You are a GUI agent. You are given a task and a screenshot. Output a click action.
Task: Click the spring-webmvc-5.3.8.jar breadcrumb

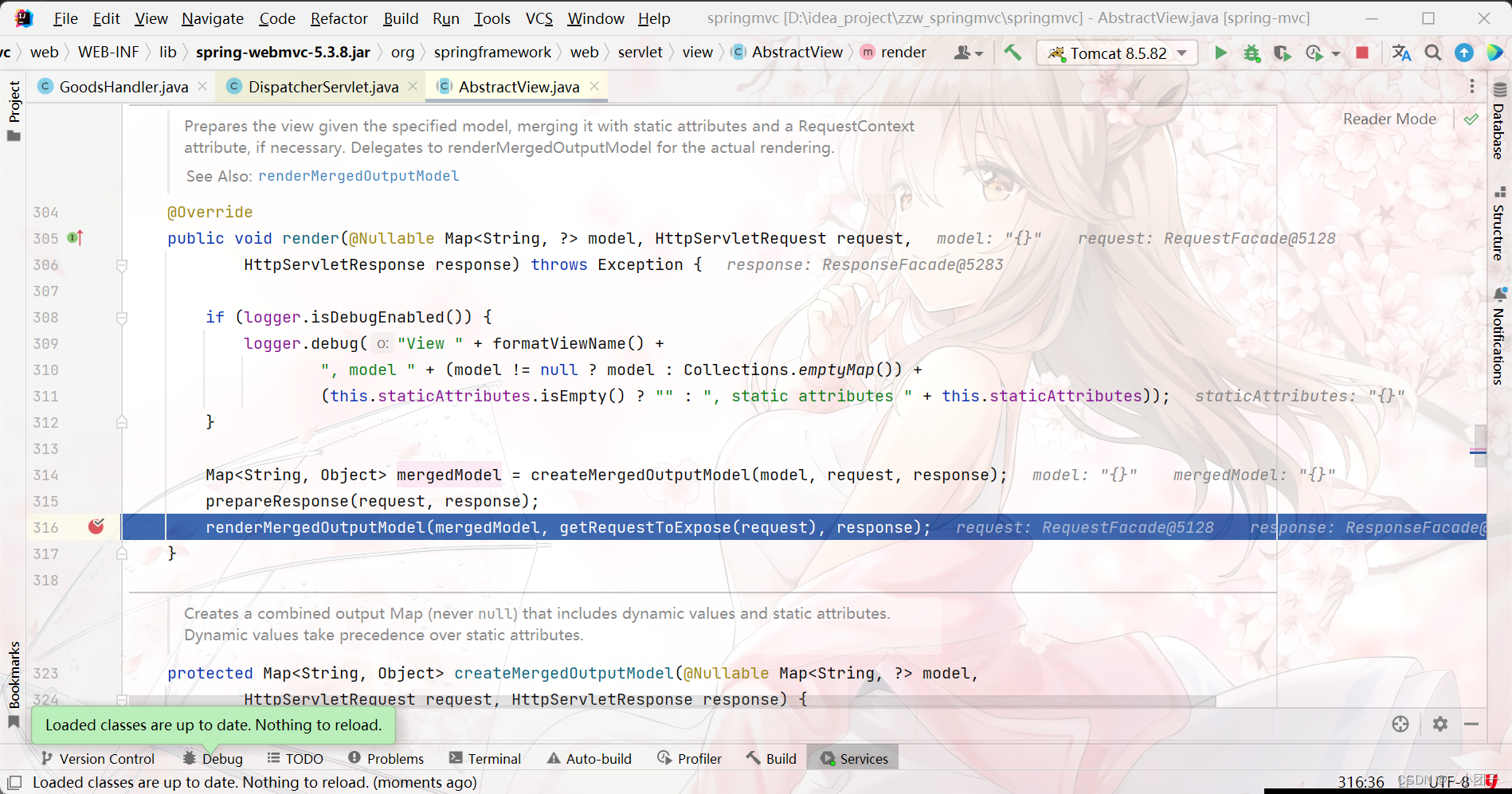(x=283, y=52)
